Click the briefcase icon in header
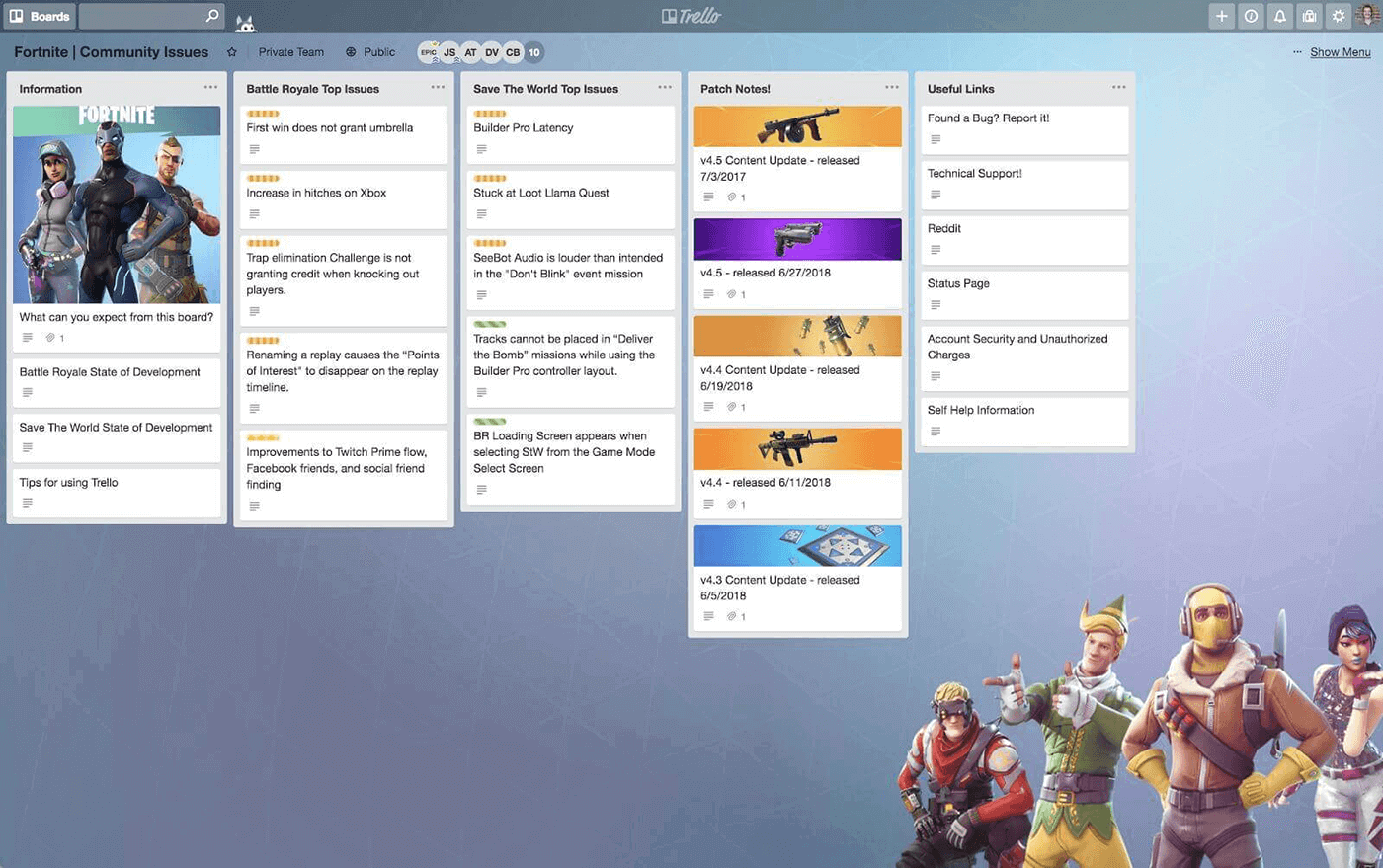1383x868 pixels. [x=1309, y=16]
